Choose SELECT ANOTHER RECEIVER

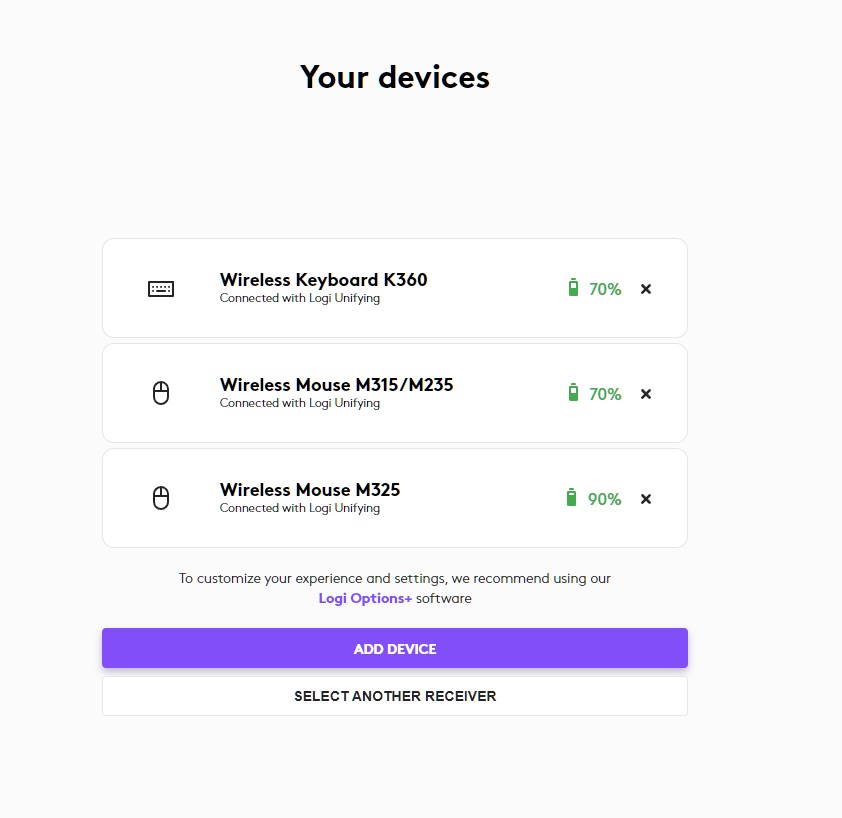point(395,696)
